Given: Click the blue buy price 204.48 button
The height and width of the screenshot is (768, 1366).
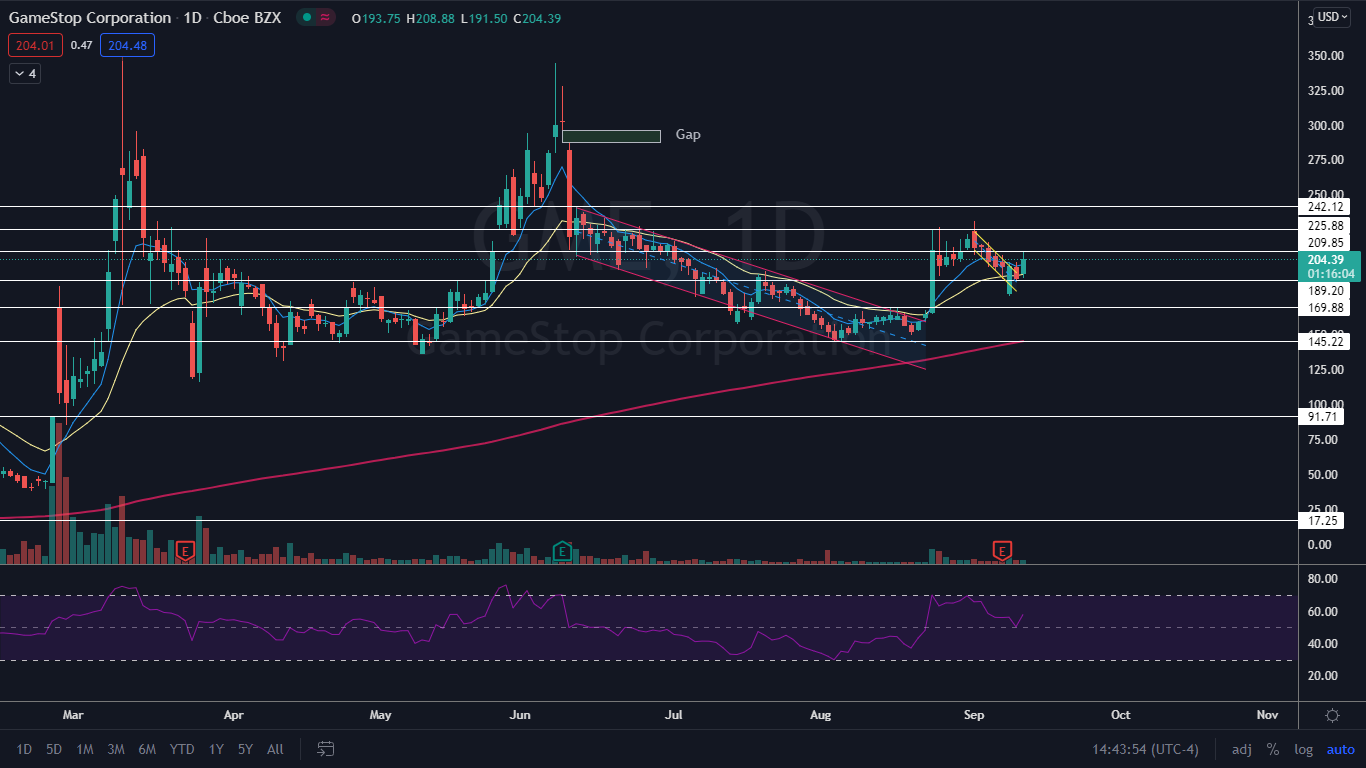Looking at the screenshot, I should click(127, 45).
